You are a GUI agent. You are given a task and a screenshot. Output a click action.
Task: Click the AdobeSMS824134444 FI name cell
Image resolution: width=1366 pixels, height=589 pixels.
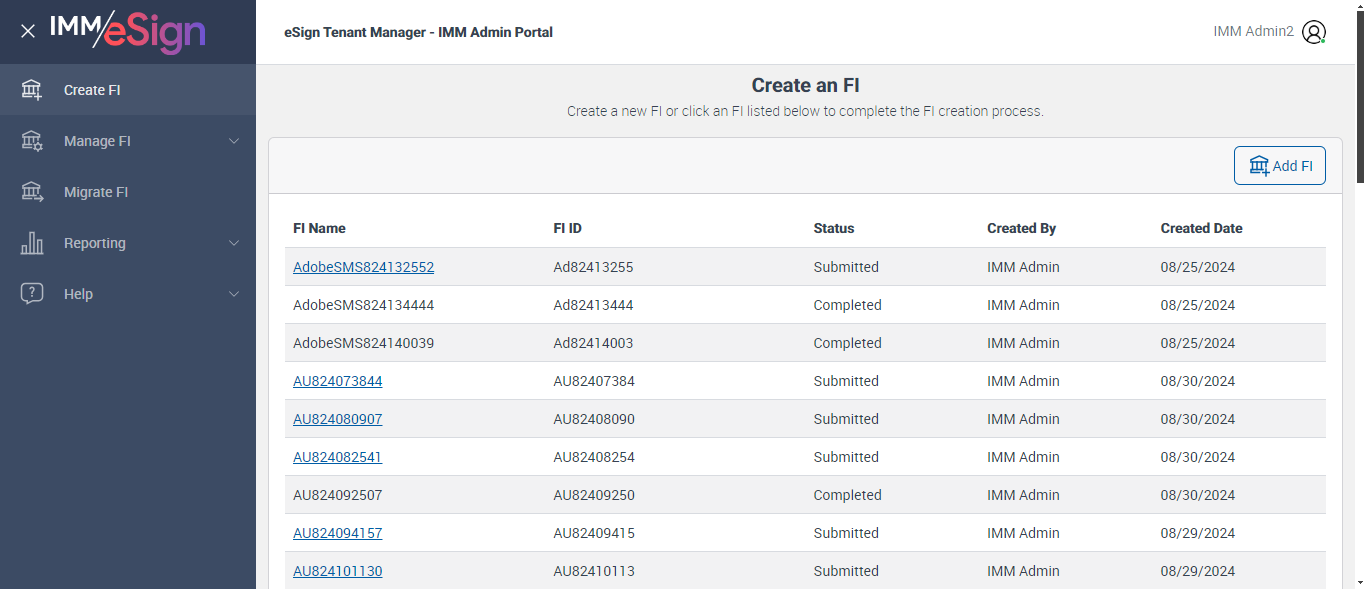[x=363, y=305]
